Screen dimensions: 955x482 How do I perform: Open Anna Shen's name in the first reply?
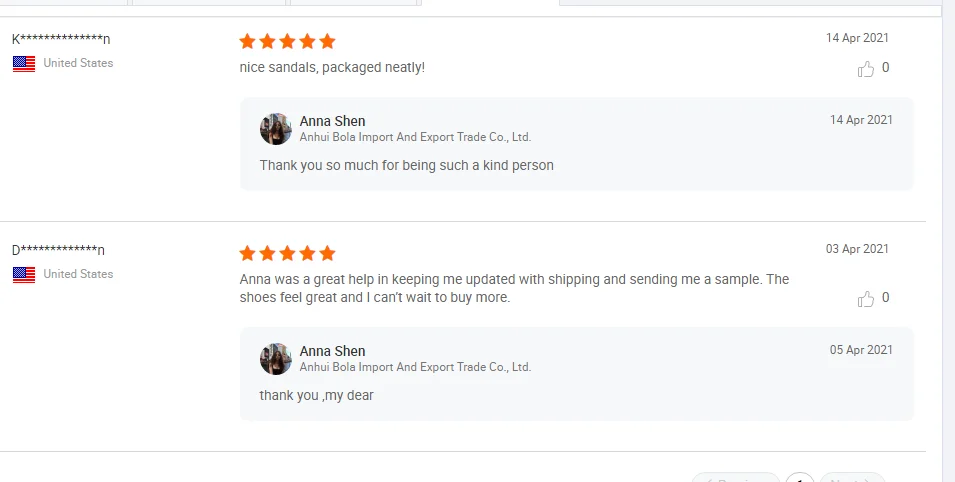[x=332, y=121]
